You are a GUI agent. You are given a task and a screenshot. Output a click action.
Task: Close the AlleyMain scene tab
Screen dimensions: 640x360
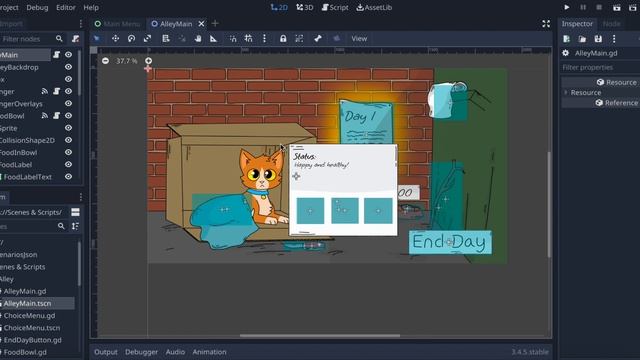tap(201, 24)
